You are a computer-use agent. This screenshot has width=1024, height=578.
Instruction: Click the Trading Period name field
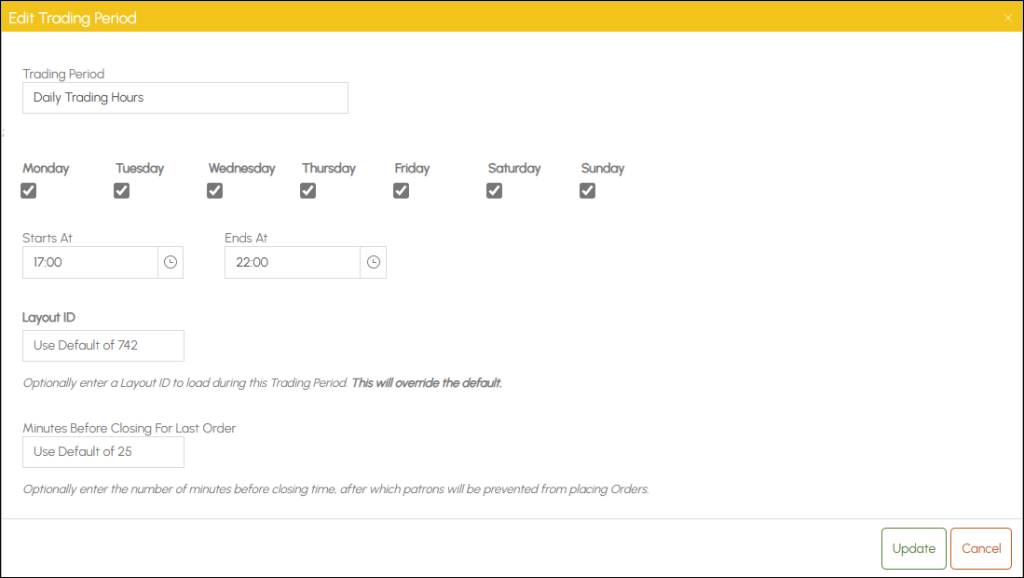click(x=185, y=98)
